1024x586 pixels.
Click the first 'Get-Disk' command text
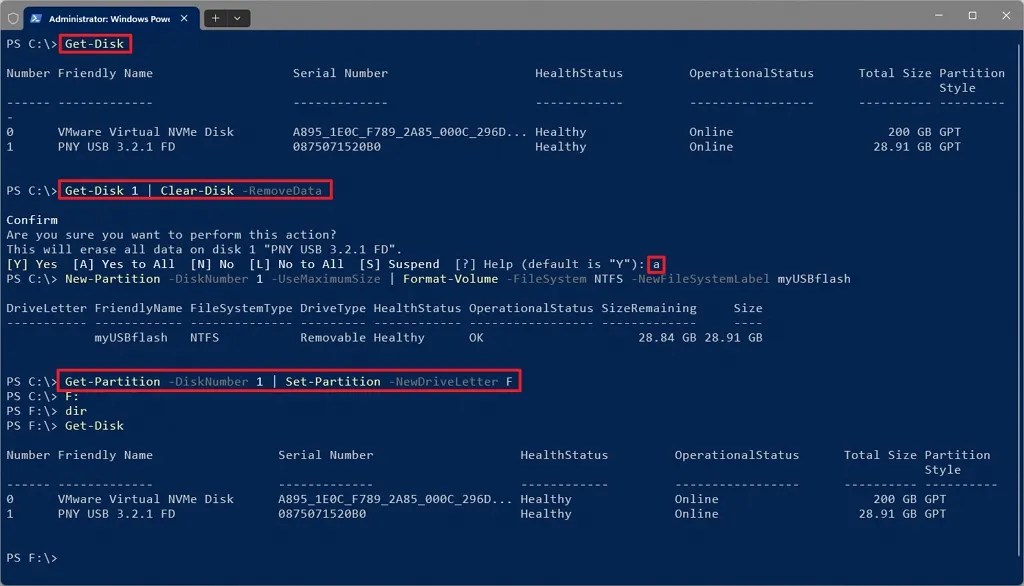[94, 44]
